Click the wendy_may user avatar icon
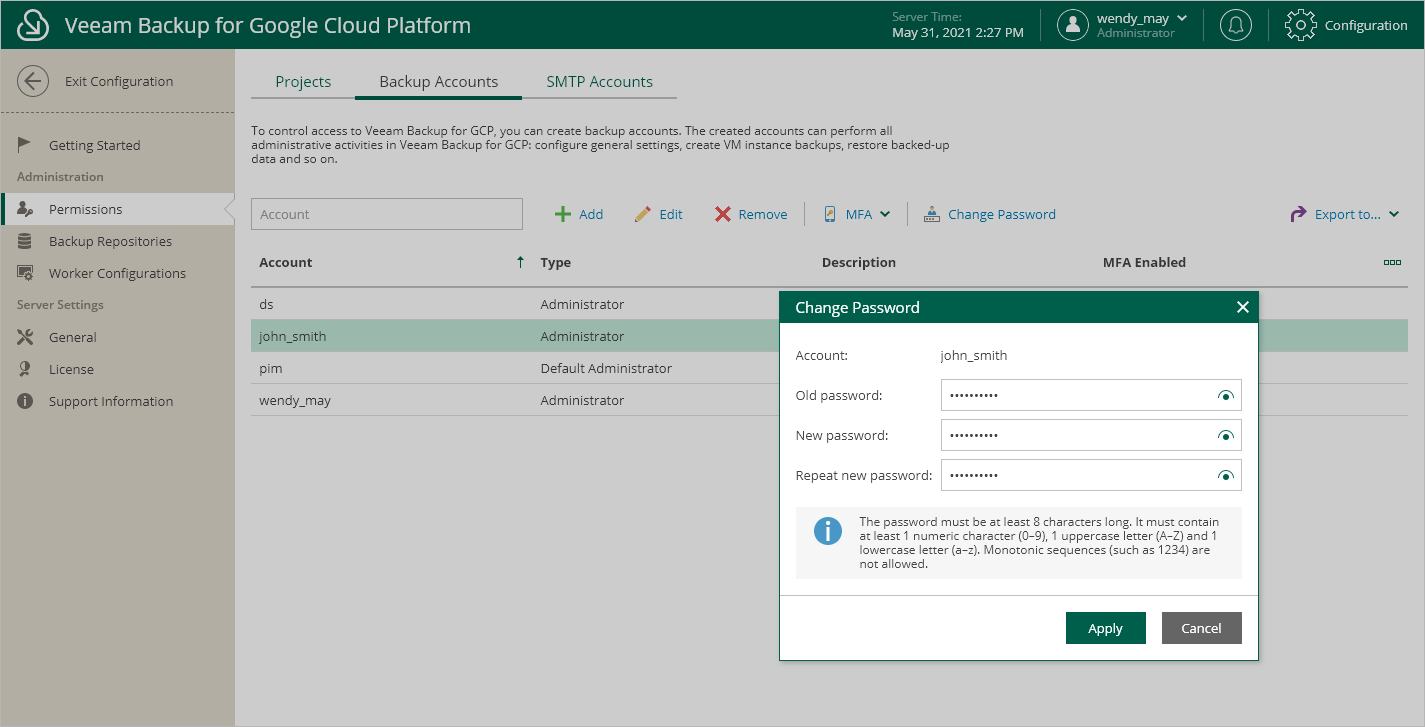Screen dimensions: 1425x727 tap(1073, 26)
